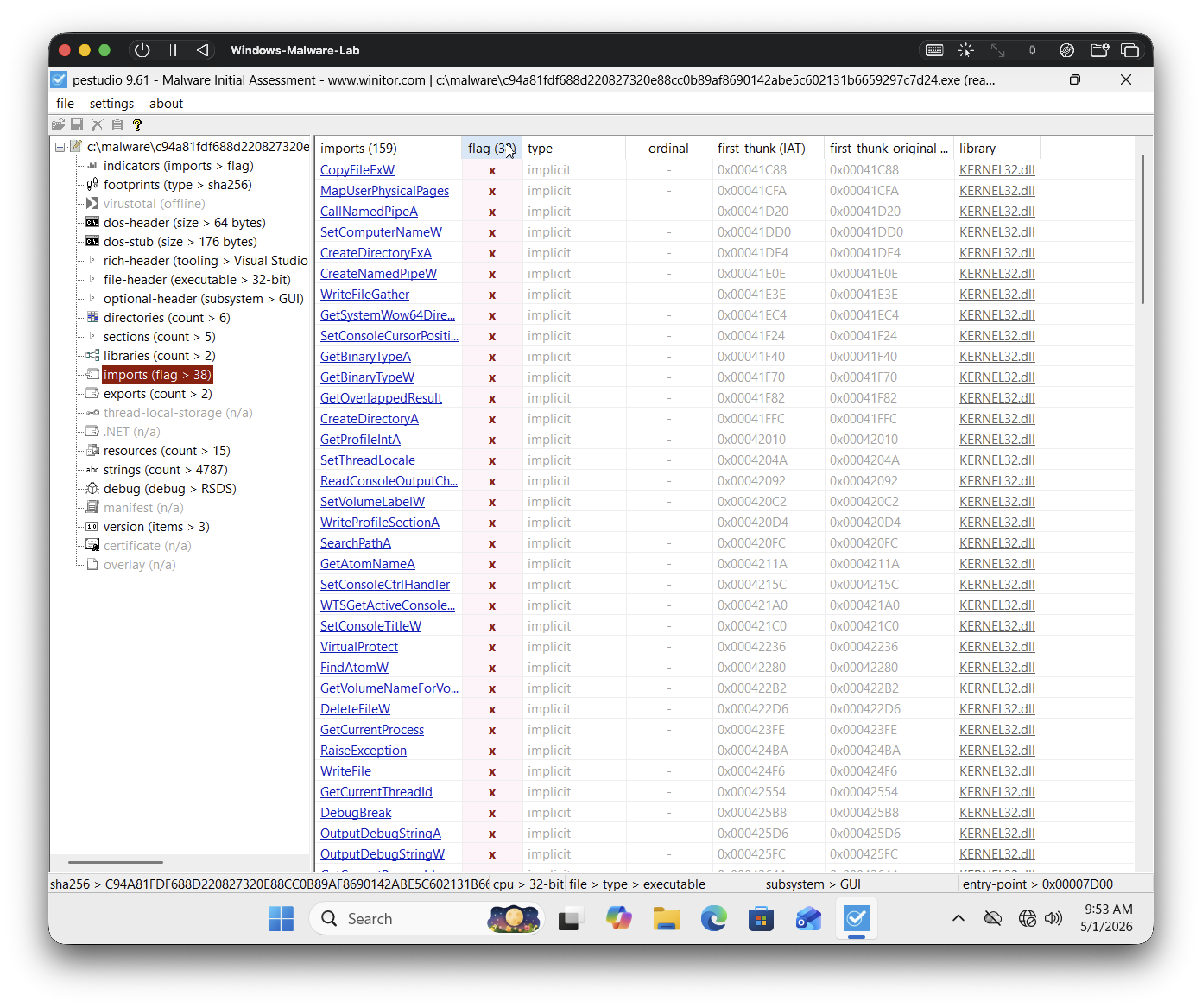The width and height of the screenshot is (1202, 1008).
Task: Select the thread-local-storage (n/a) tree row
Action: (x=177, y=413)
